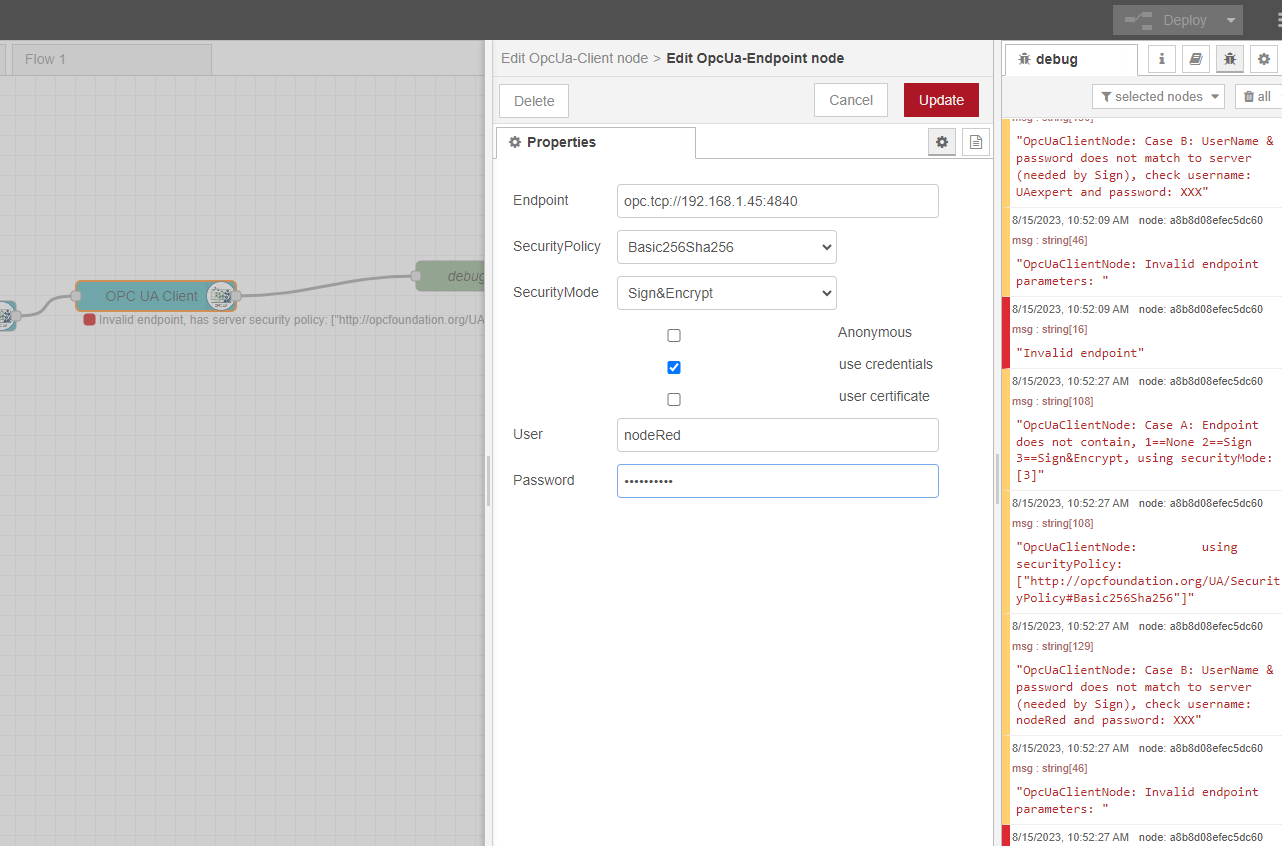
Task: Enable the user certificate checkbox
Action: [x=673, y=399]
